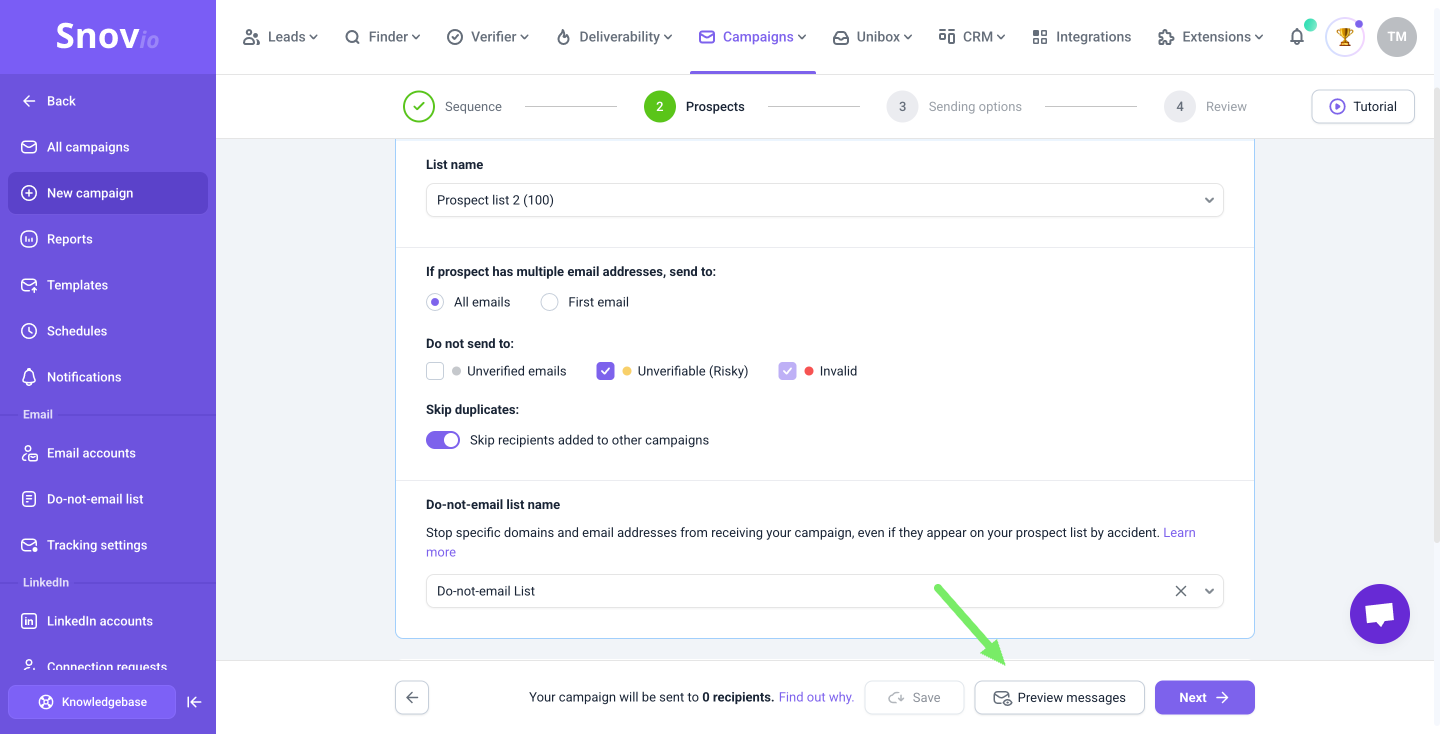Open the Integrations menu item

[1081, 37]
